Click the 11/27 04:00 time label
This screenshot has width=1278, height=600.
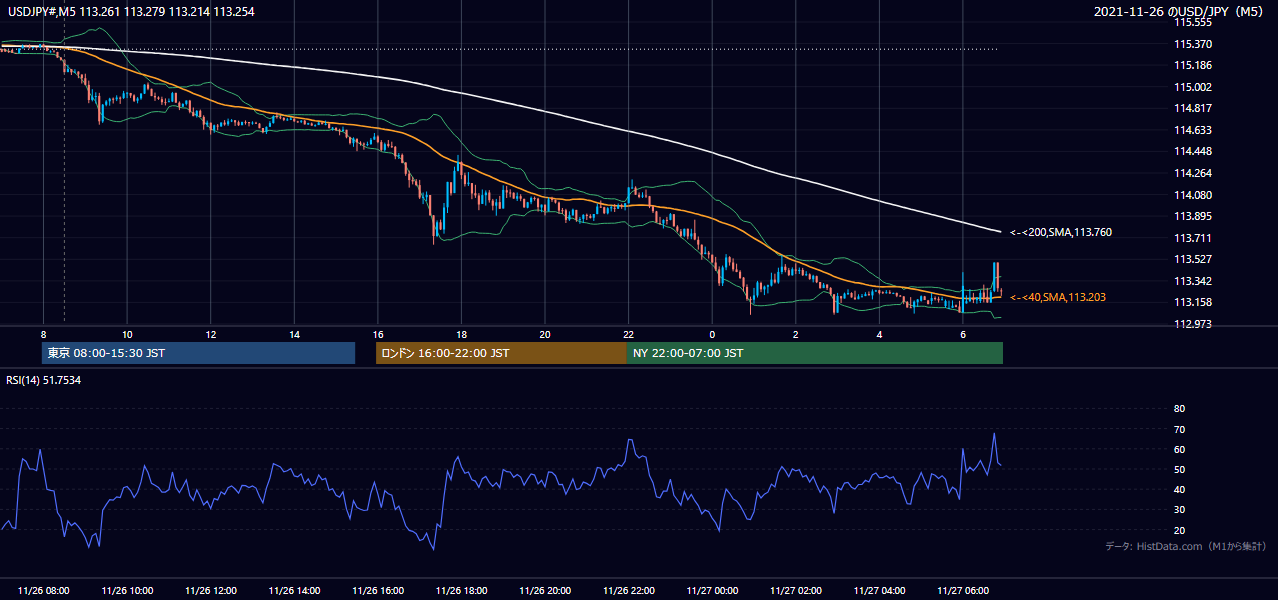[879, 591]
